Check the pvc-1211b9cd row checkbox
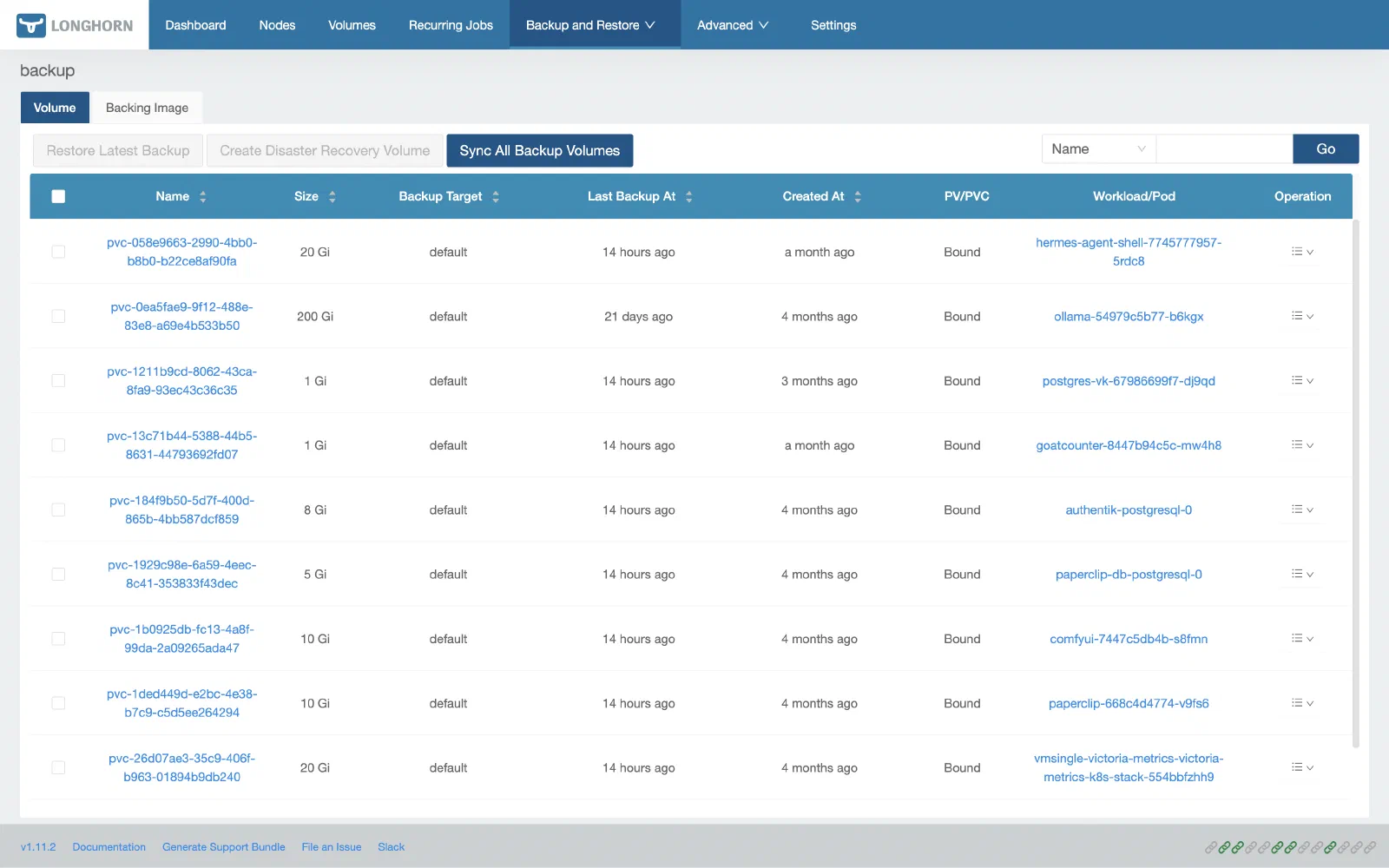The width and height of the screenshot is (1389, 868). pyautogui.click(x=58, y=380)
